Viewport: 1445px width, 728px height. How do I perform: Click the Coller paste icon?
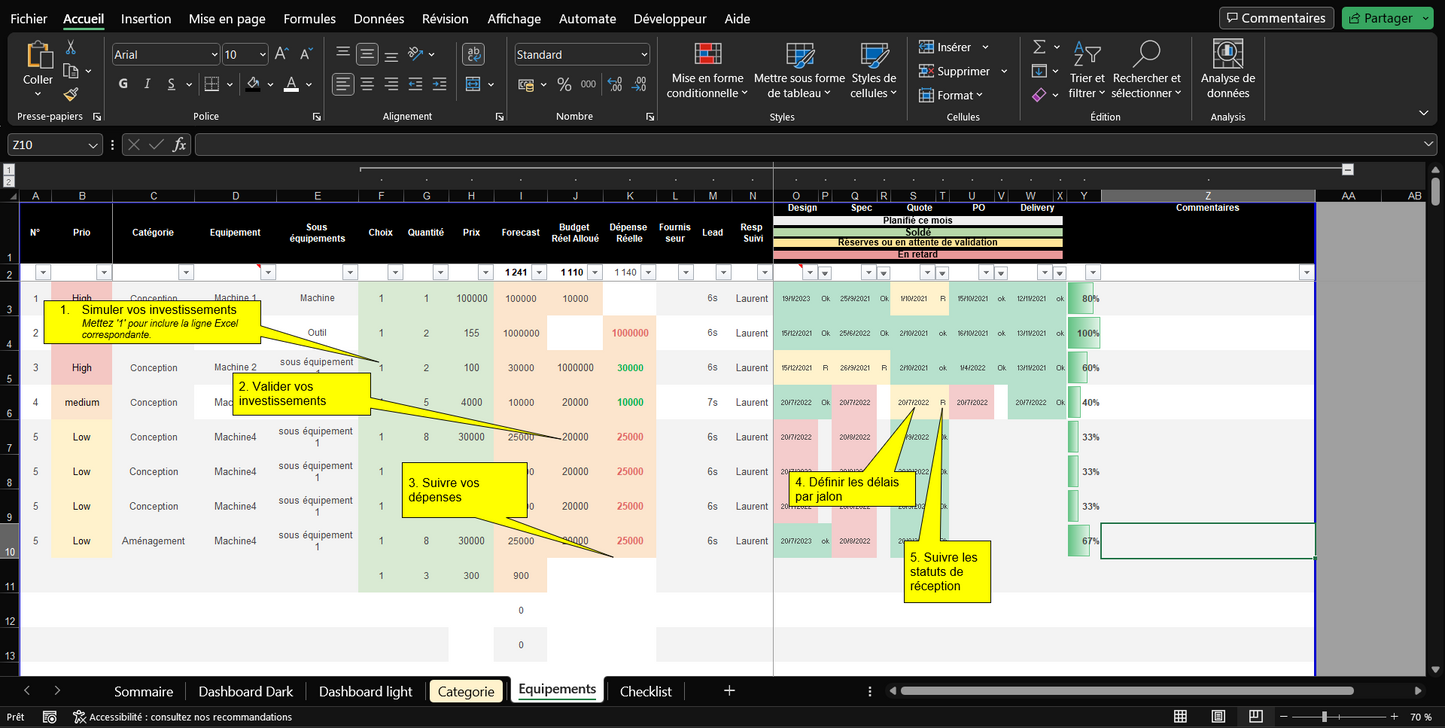(x=38, y=56)
